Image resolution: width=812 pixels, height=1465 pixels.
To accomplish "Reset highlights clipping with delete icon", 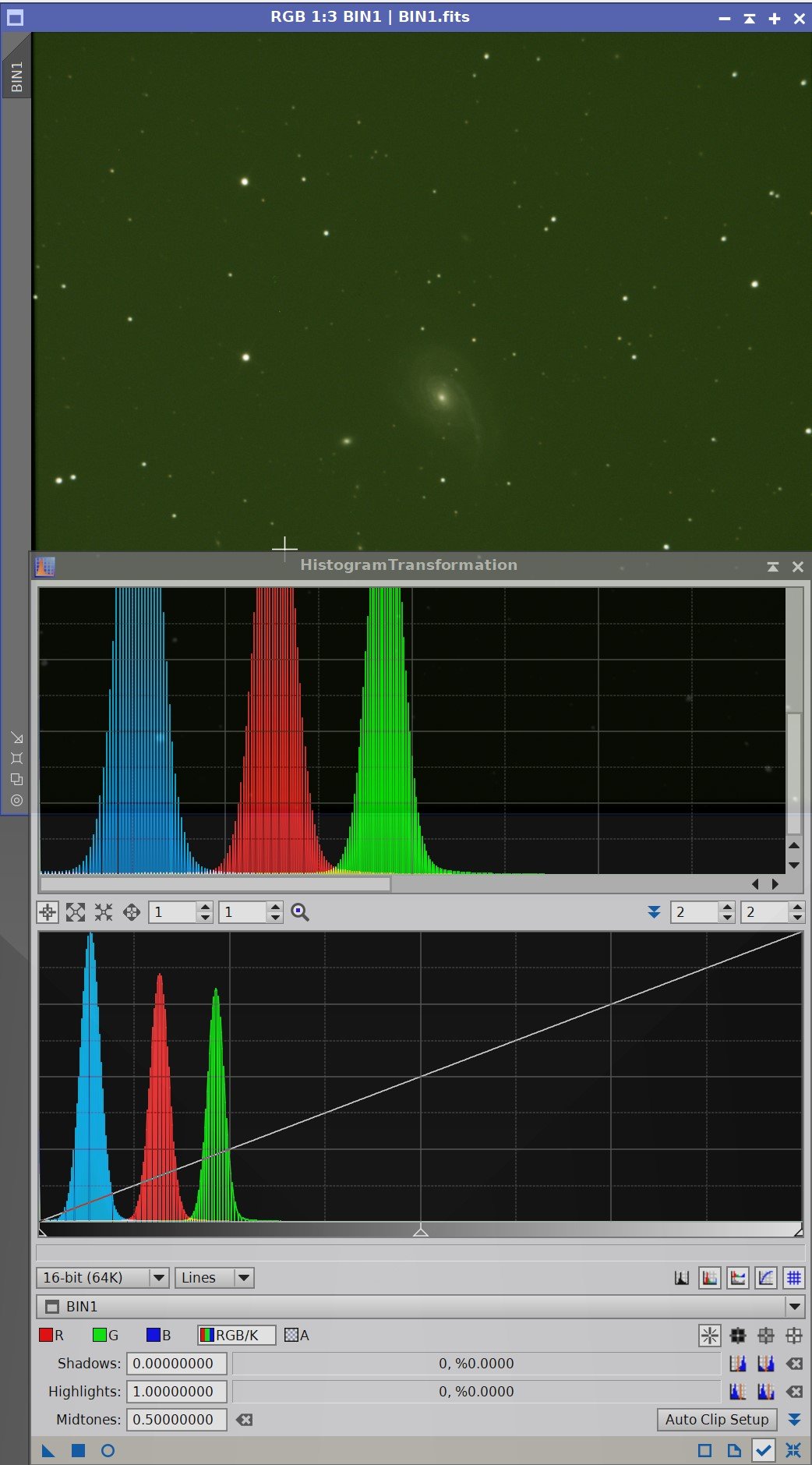I will (x=794, y=1392).
